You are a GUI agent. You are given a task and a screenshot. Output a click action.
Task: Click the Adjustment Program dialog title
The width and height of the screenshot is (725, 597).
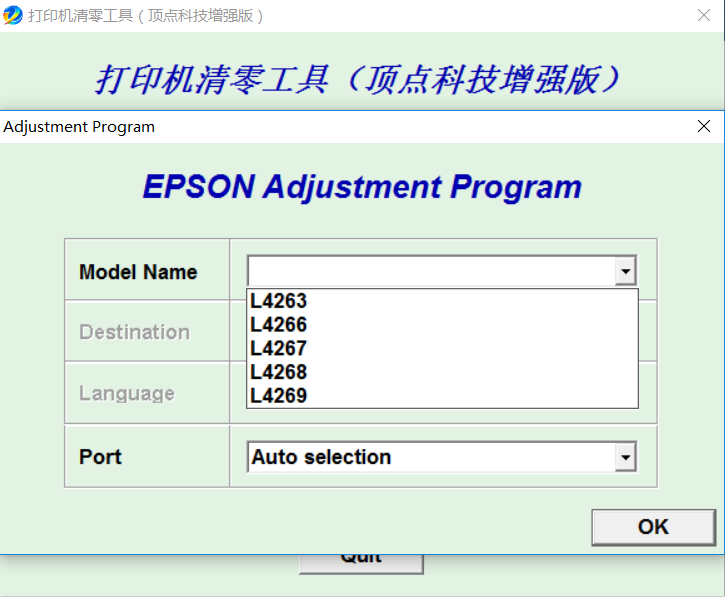79,127
